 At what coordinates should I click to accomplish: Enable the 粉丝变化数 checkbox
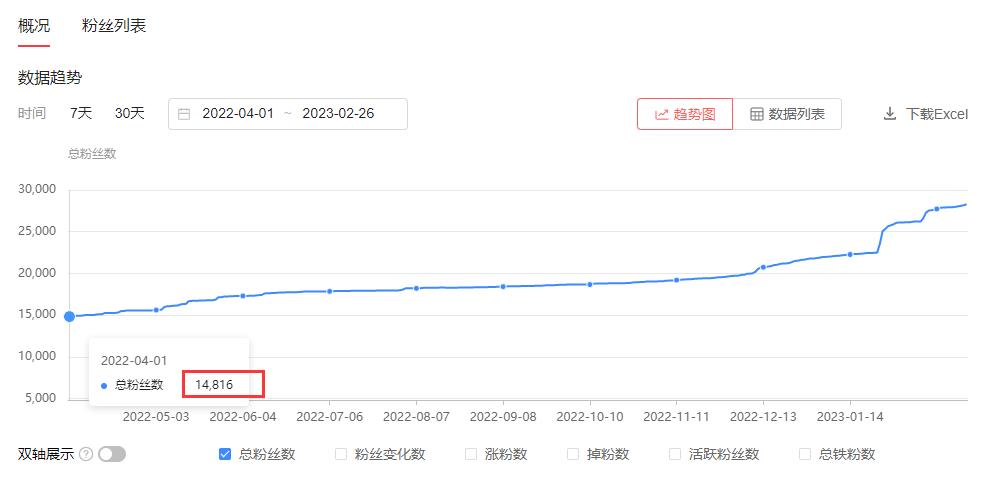click(x=341, y=454)
